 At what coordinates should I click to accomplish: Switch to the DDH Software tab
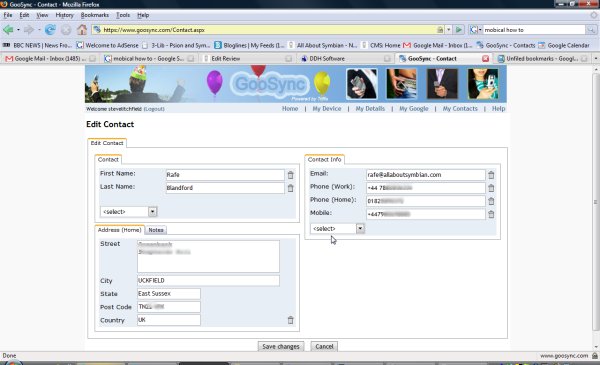[346, 59]
